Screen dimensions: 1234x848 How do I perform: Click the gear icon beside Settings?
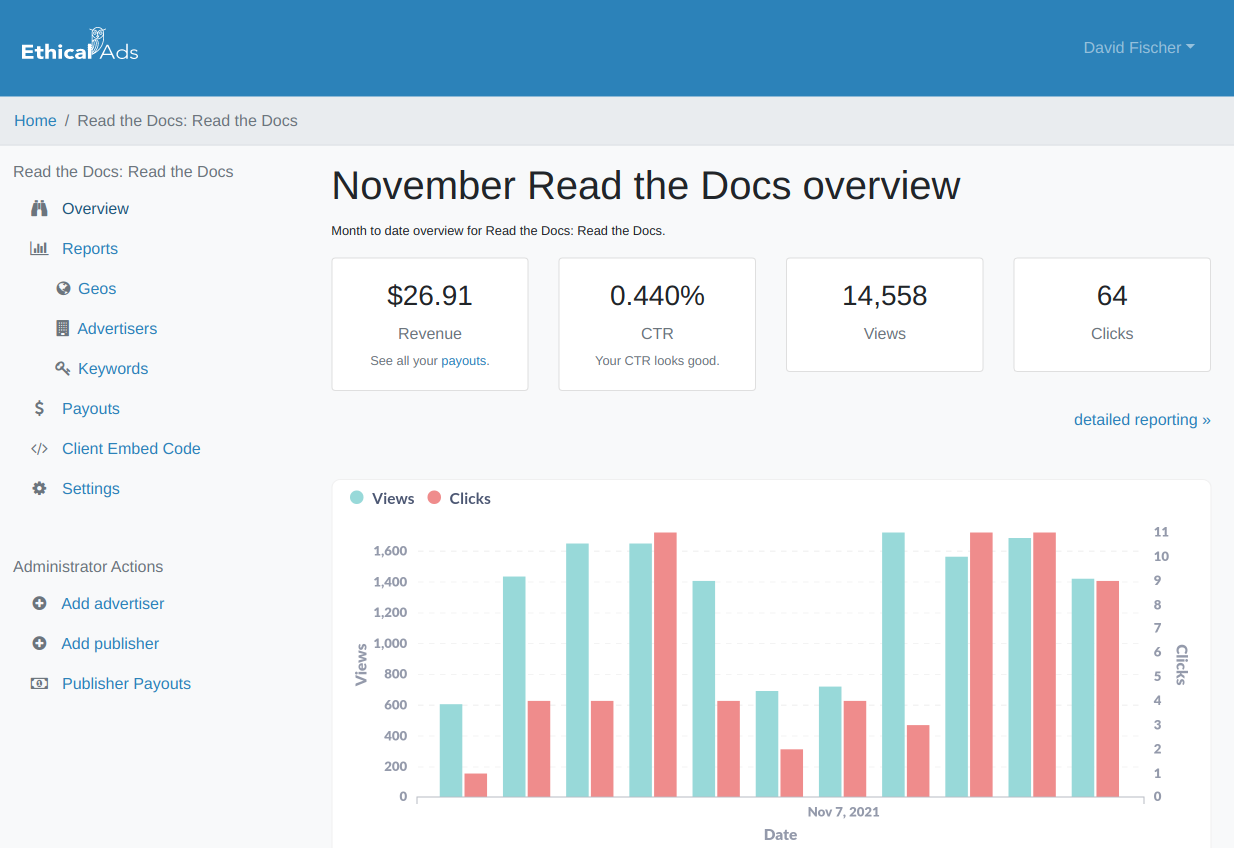pos(39,489)
